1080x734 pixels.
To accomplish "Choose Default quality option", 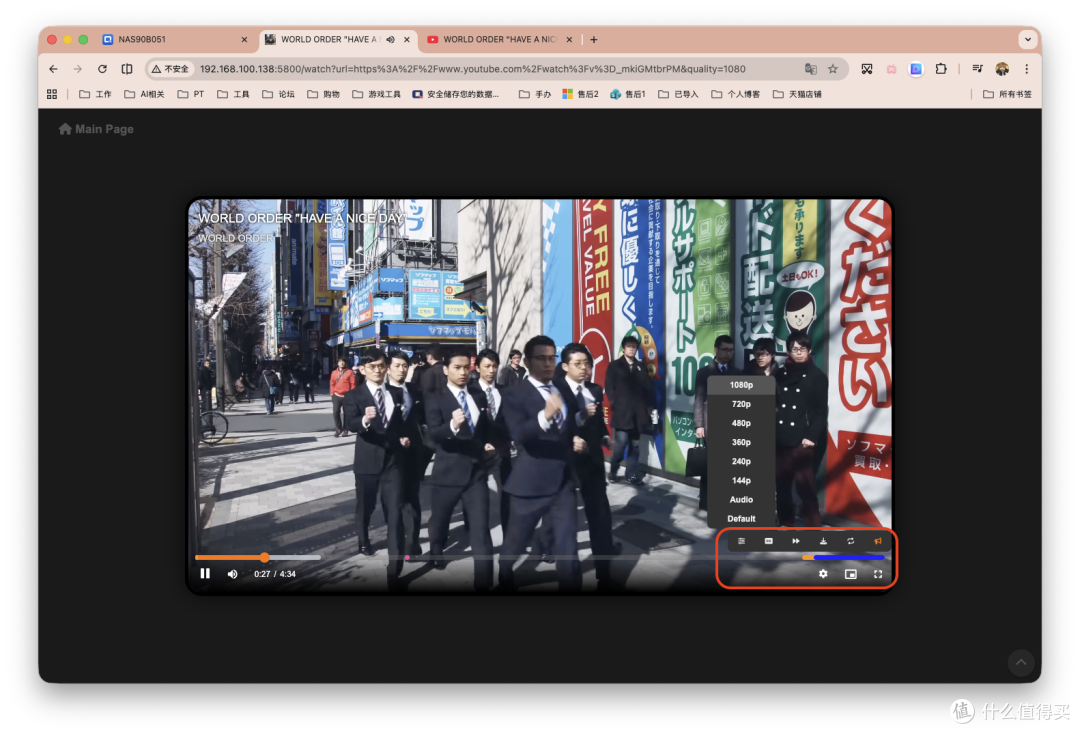I will pos(742,518).
